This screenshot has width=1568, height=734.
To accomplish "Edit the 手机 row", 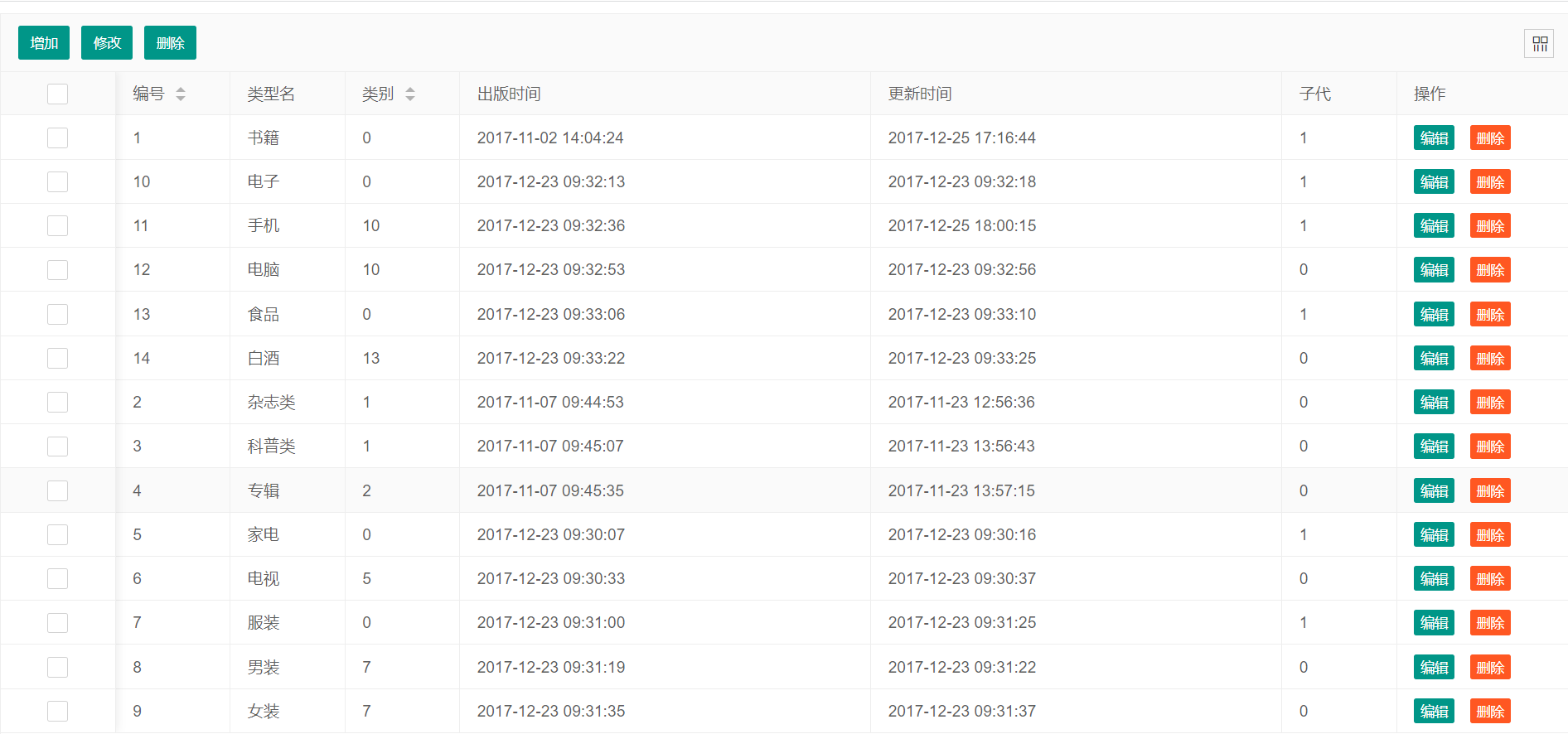I will [1434, 225].
